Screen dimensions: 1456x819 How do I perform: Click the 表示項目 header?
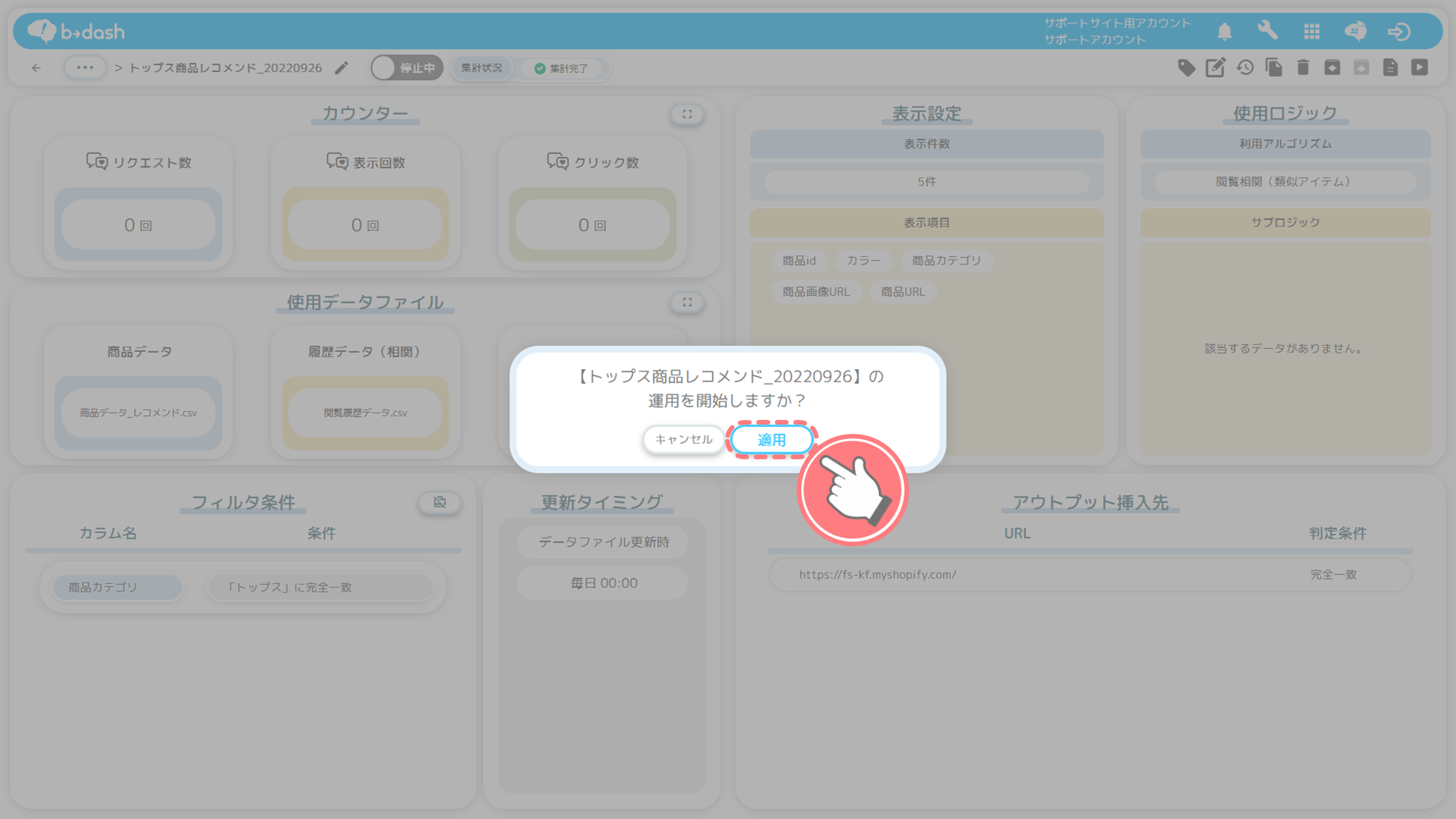point(927,223)
